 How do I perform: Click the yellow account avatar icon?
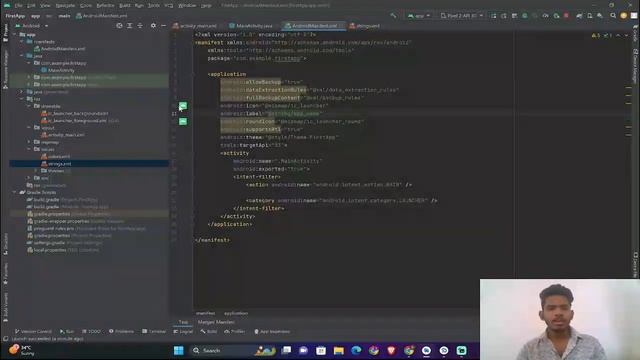(623, 16)
